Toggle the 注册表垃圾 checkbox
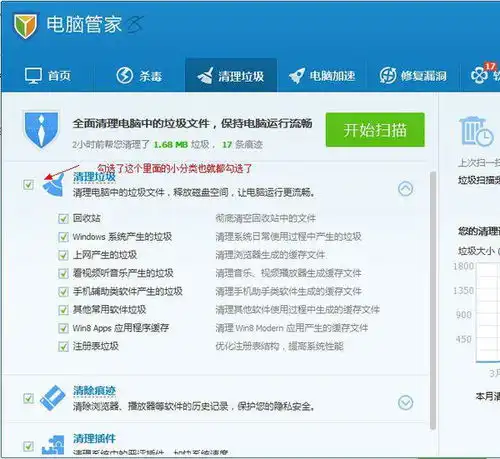 63,347
